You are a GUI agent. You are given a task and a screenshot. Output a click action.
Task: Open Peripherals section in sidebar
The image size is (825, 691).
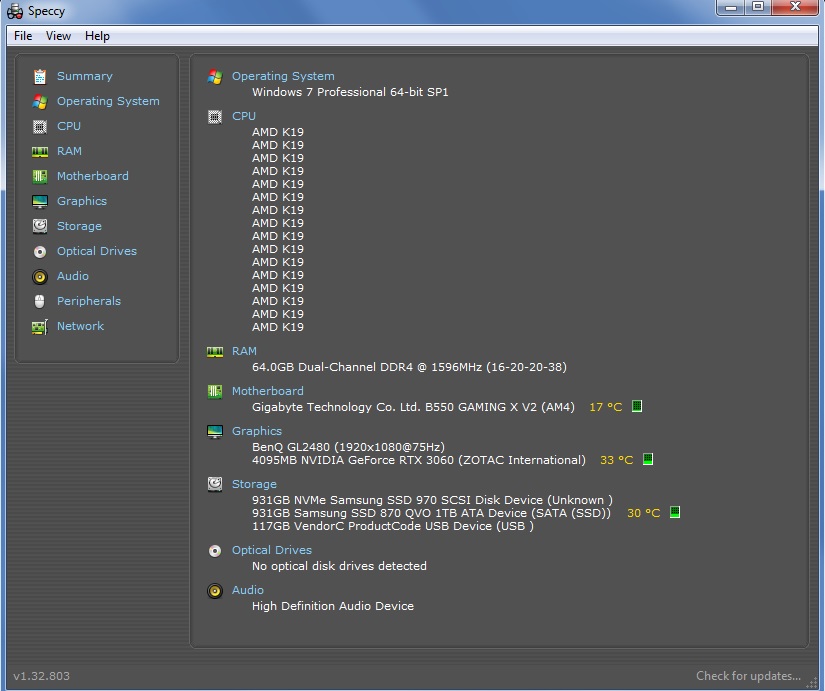pos(89,301)
